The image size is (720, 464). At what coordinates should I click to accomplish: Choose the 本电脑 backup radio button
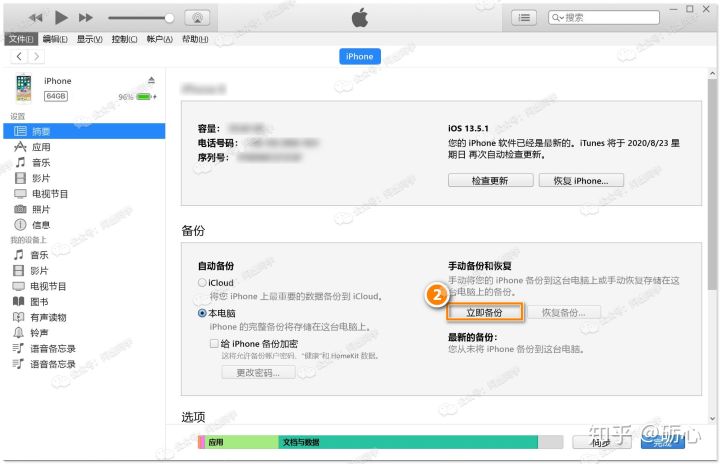pyautogui.click(x=202, y=313)
